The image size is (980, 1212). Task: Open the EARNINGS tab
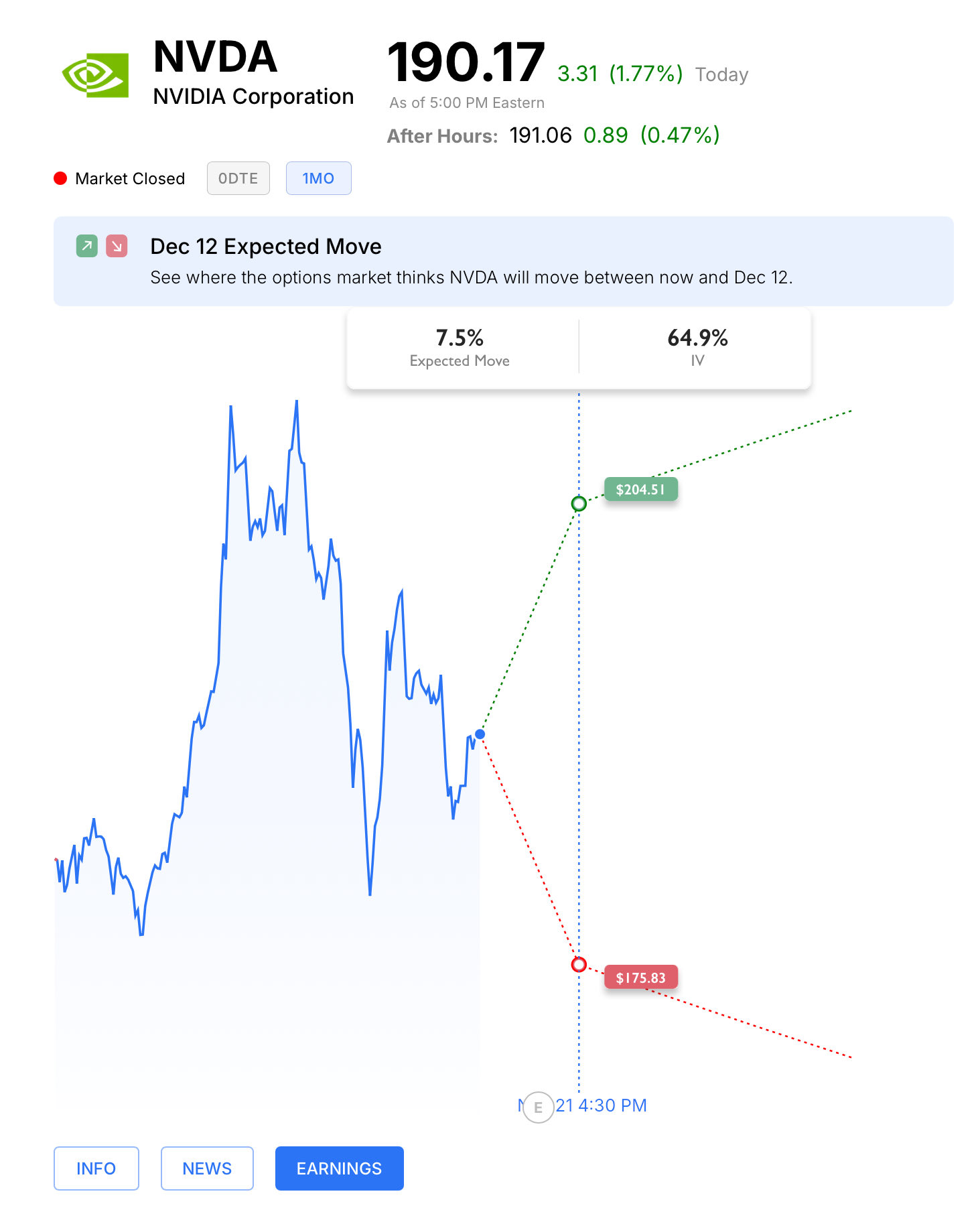340,1168
